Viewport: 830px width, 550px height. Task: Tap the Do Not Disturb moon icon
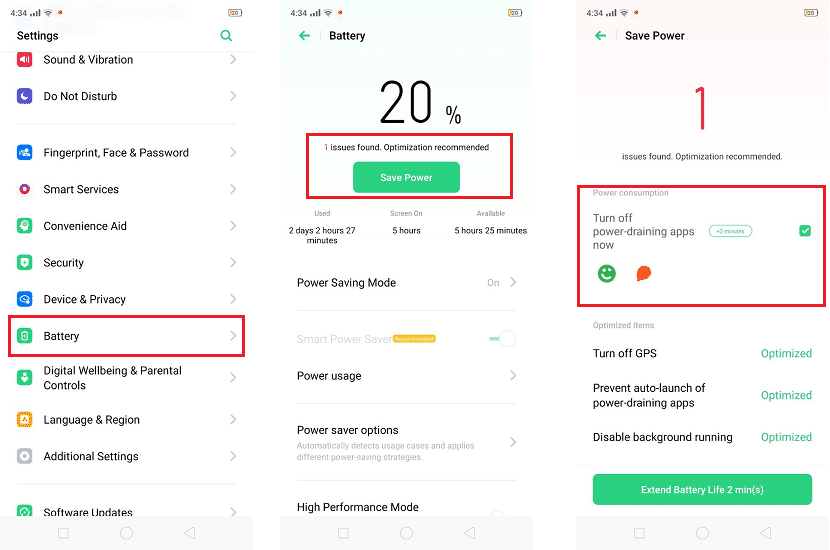click(24, 96)
